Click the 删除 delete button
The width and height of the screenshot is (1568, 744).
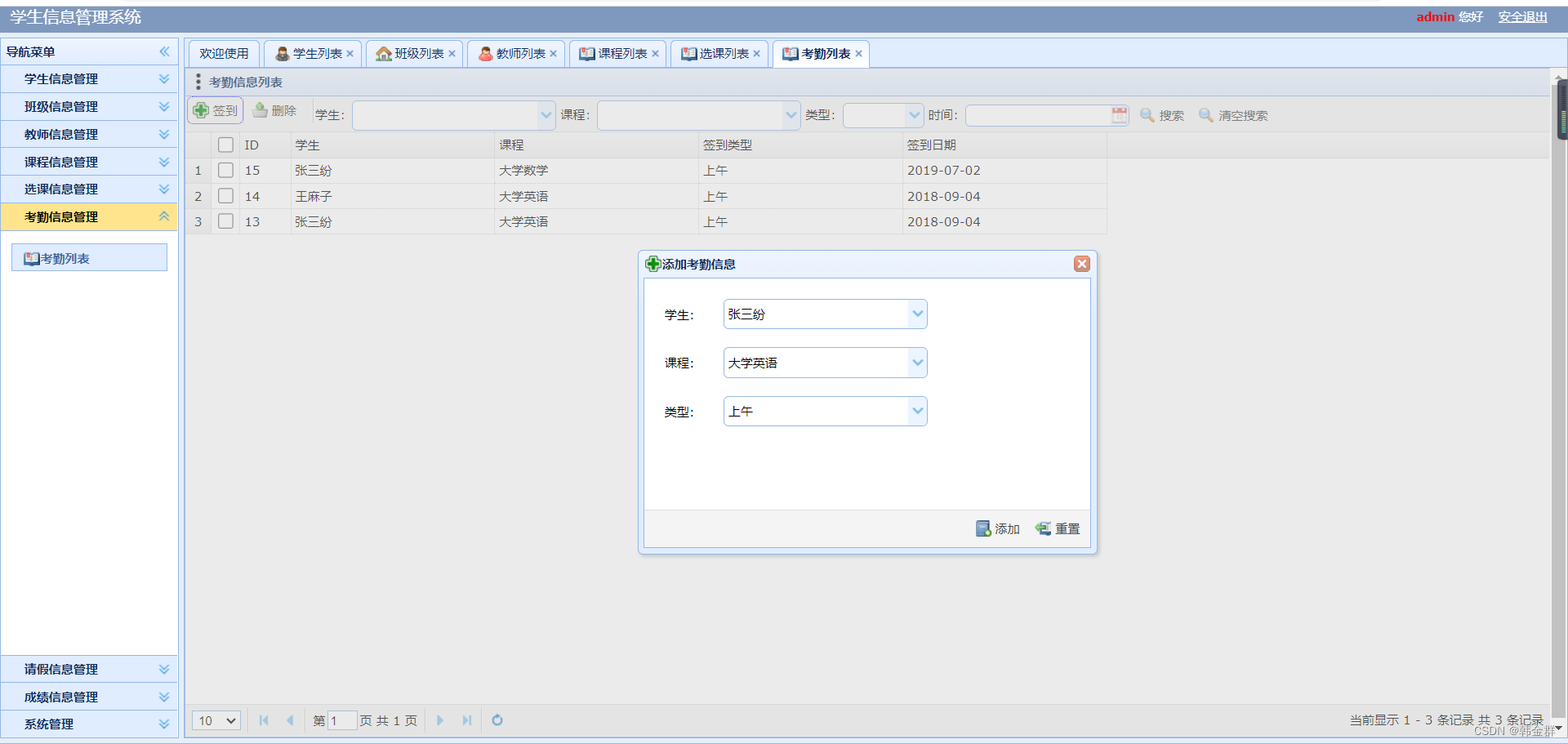point(275,111)
